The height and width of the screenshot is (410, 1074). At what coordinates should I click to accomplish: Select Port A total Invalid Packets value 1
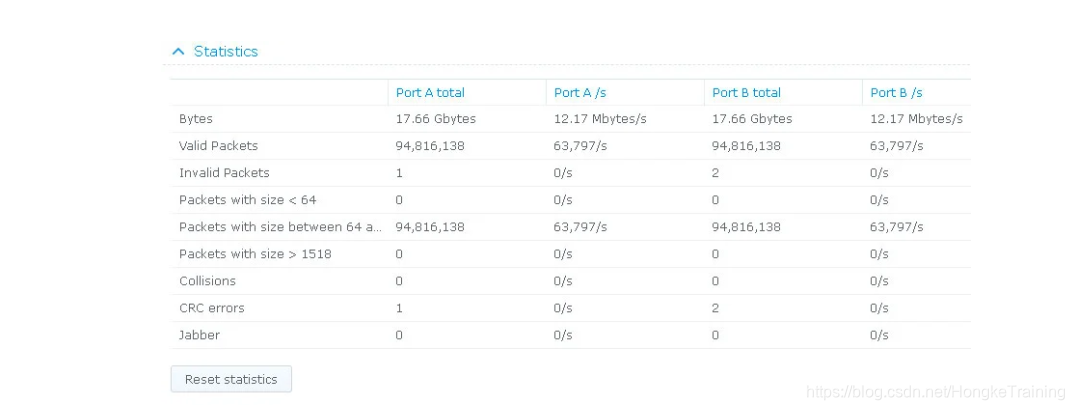coord(399,173)
